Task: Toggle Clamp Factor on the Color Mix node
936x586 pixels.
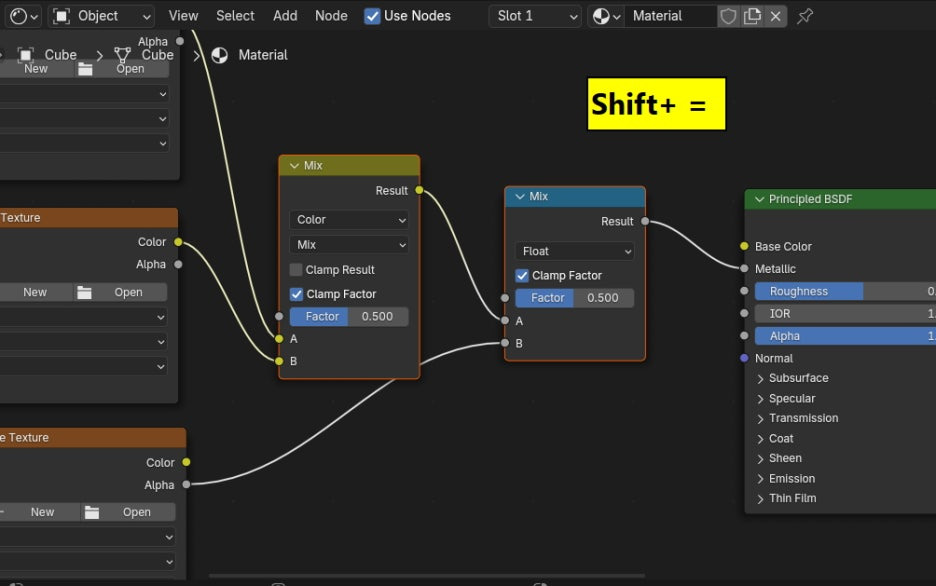Action: click(296, 294)
